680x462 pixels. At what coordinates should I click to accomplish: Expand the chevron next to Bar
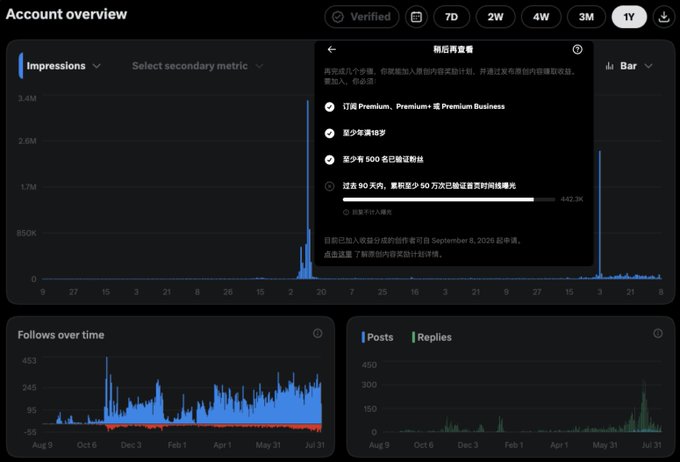648,66
